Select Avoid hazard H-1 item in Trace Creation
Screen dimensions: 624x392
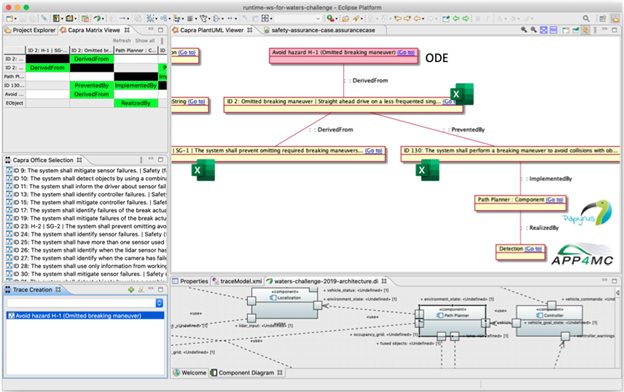pyautogui.click(x=85, y=316)
